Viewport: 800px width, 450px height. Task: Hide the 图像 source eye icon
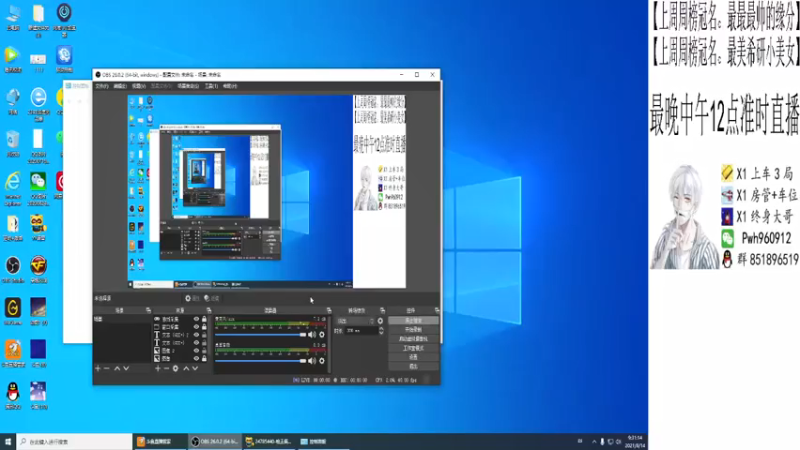click(x=196, y=359)
